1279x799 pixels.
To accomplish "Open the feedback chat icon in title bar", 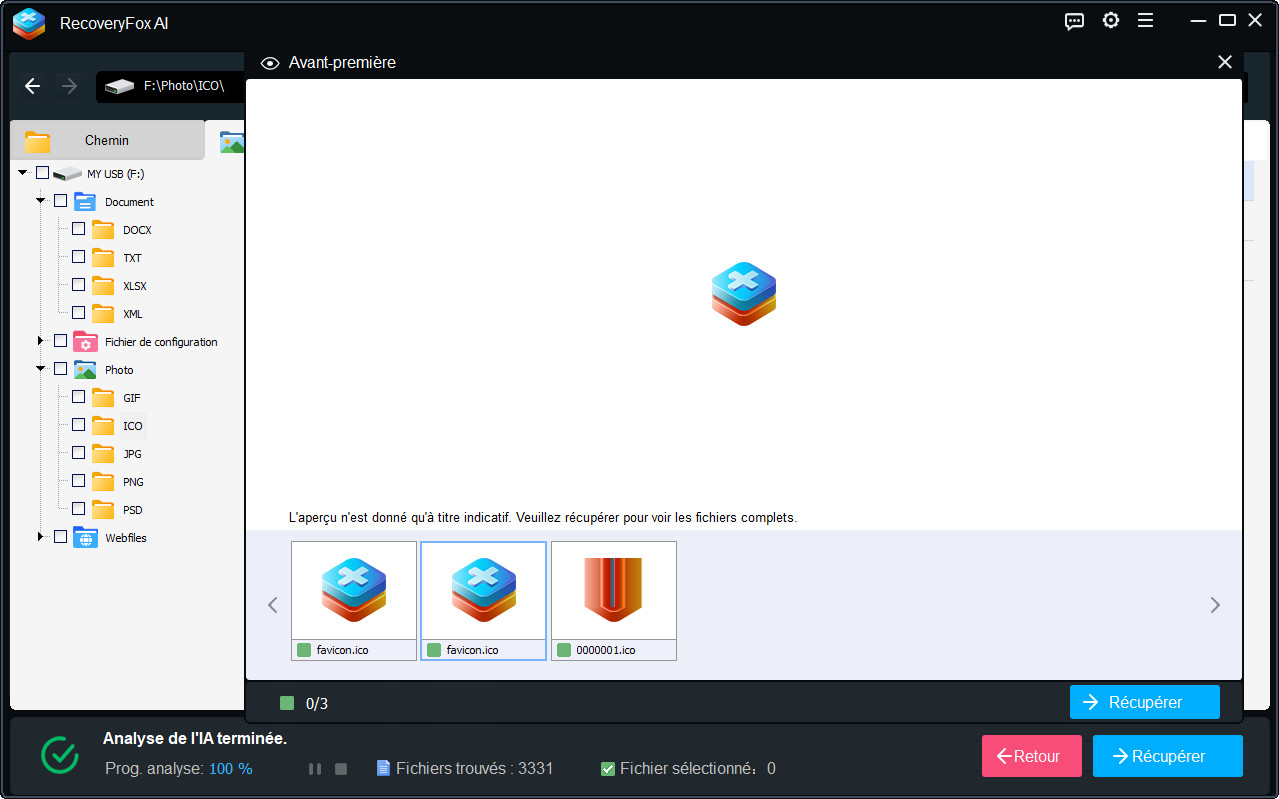I will 1075,21.
